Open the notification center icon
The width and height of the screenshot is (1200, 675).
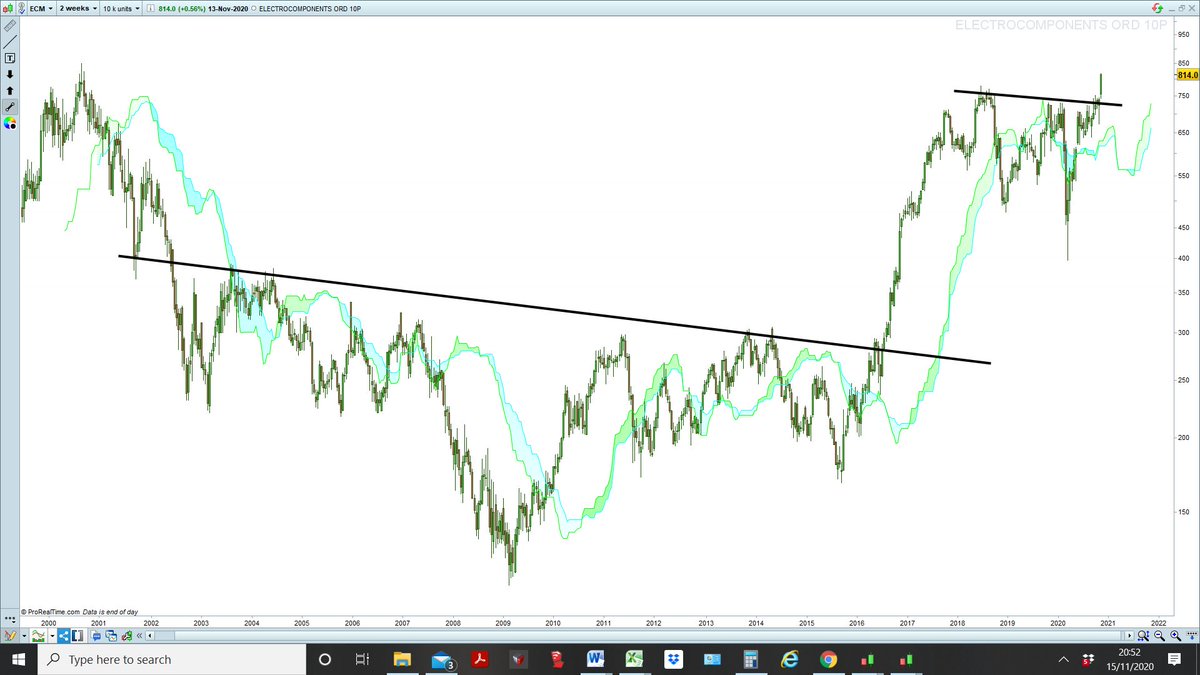click(1175, 660)
